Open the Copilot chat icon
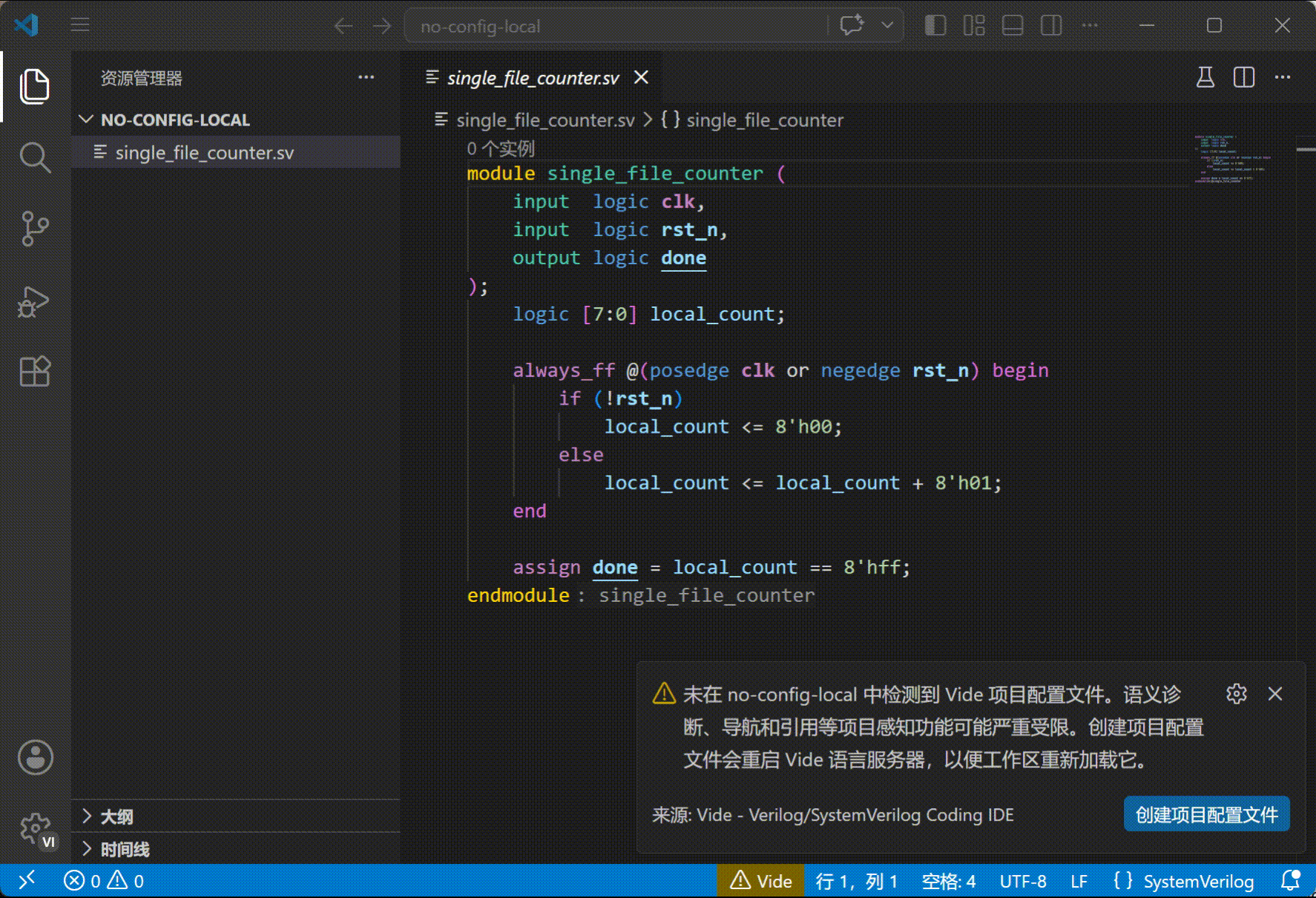 coord(852,25)
